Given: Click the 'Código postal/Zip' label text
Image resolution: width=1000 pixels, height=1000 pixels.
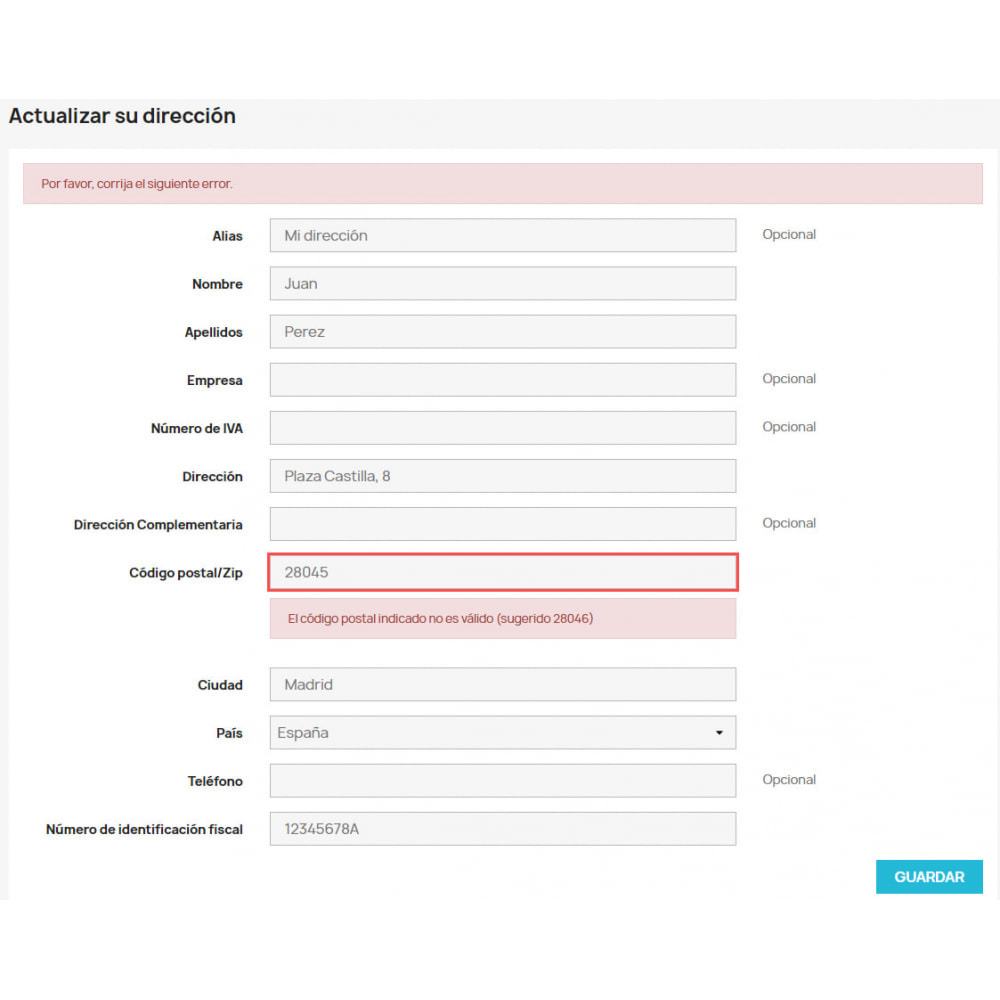Looking at the screenshot, I should [186, 573].
